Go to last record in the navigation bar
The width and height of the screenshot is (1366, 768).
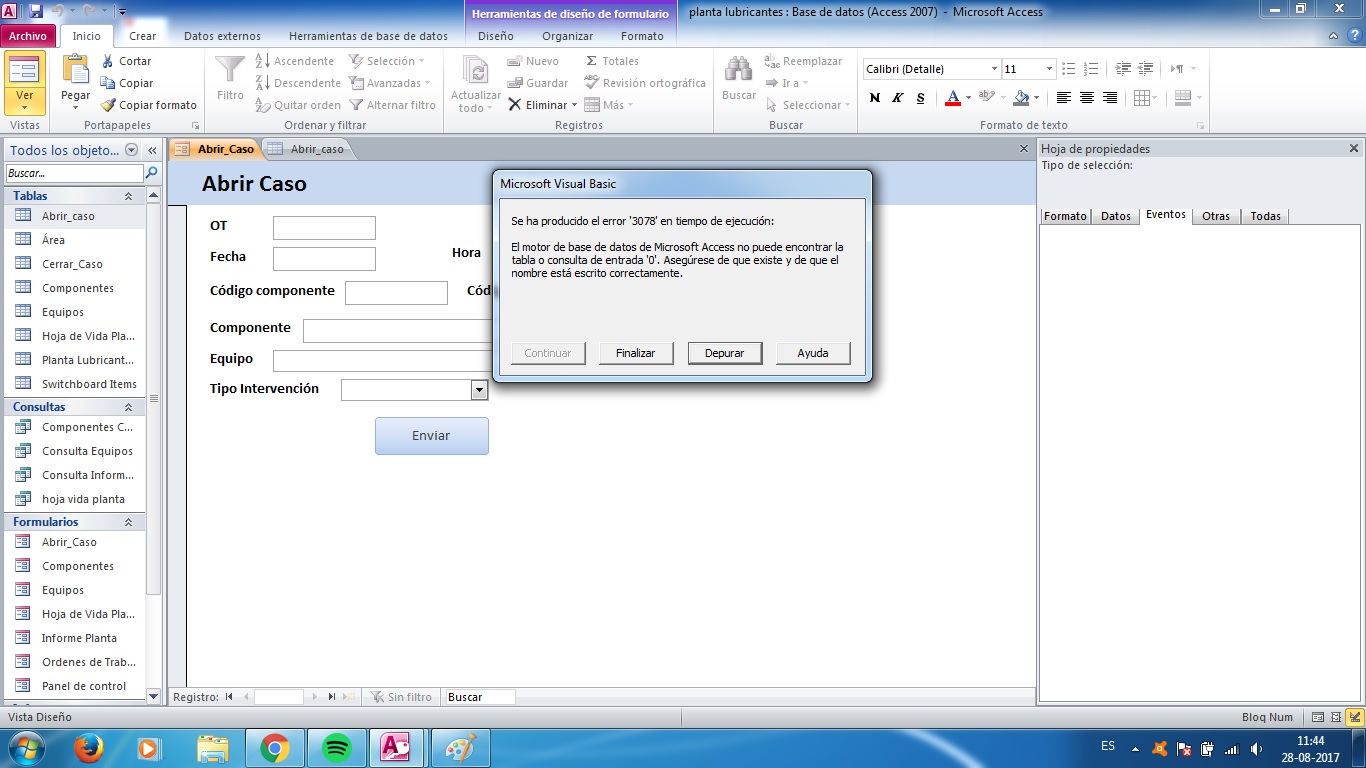pyautogui.click(x=332, y=697)
